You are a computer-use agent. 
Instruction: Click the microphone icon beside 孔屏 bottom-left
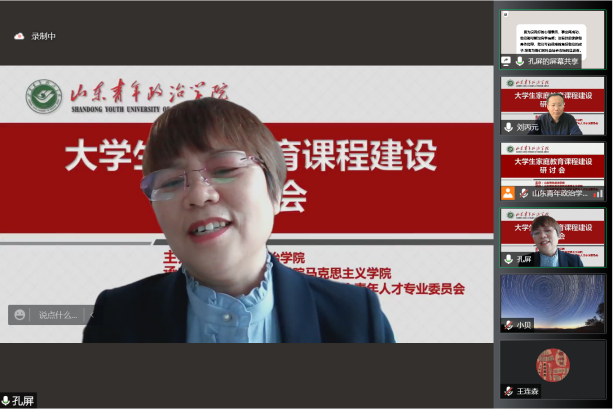(x=5, y=401)
